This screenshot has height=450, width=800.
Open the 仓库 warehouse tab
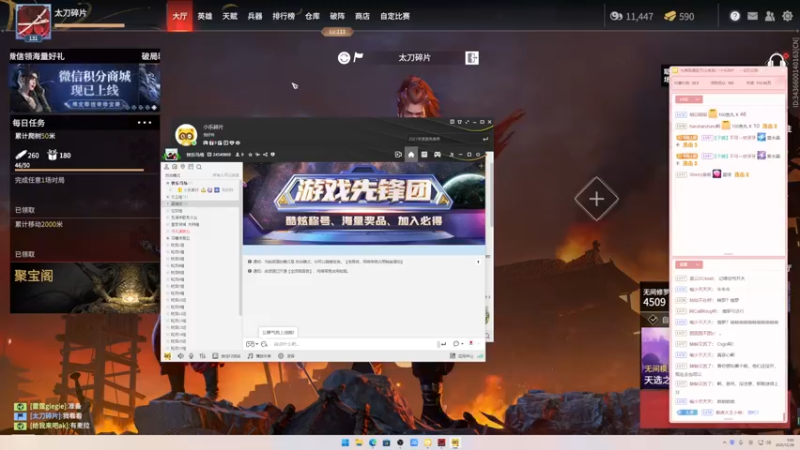point(312,16)
